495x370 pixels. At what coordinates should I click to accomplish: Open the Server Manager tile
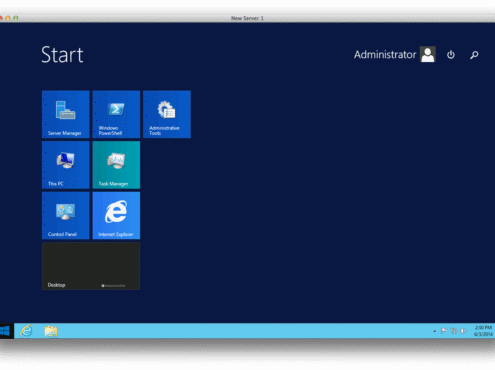pyautogui.click(x=66, y=114)
